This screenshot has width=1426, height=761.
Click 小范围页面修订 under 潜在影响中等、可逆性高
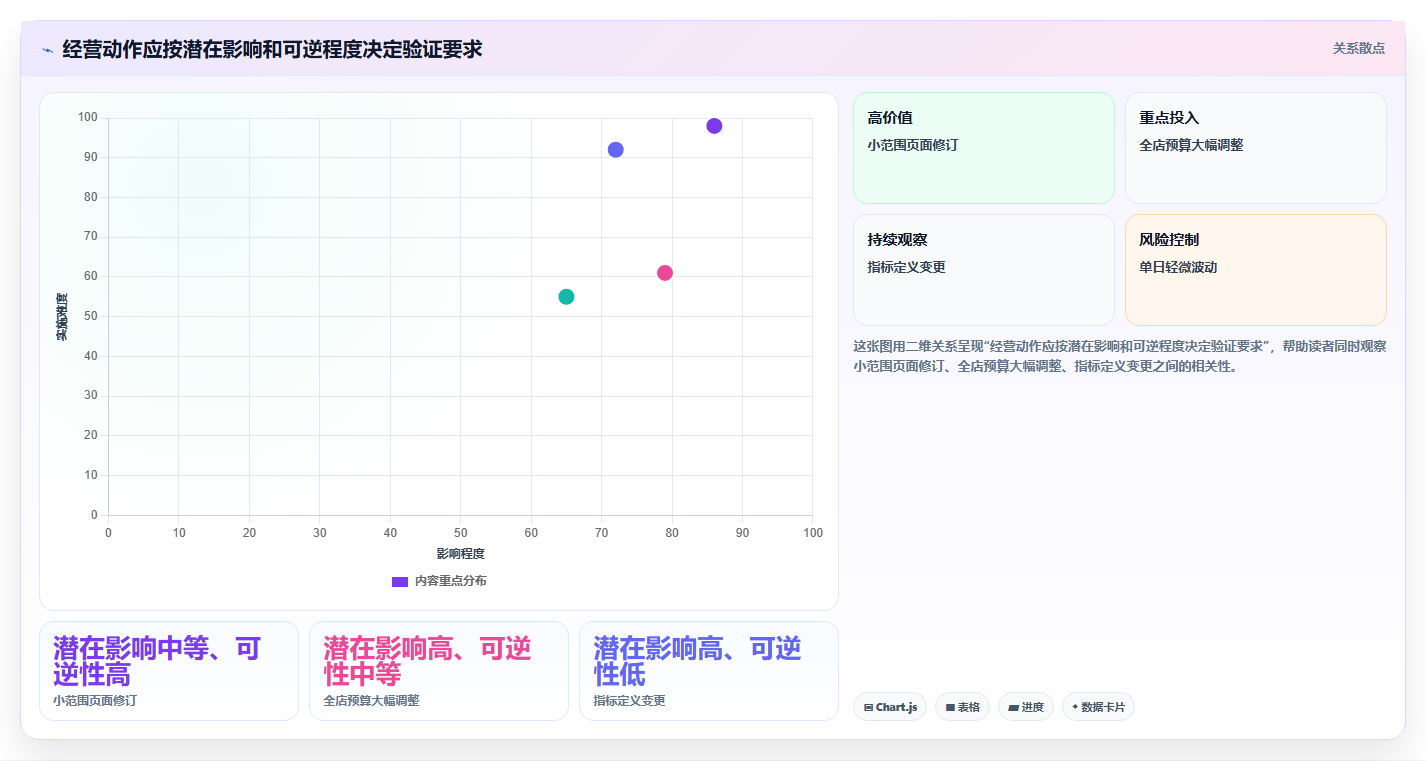95,701
